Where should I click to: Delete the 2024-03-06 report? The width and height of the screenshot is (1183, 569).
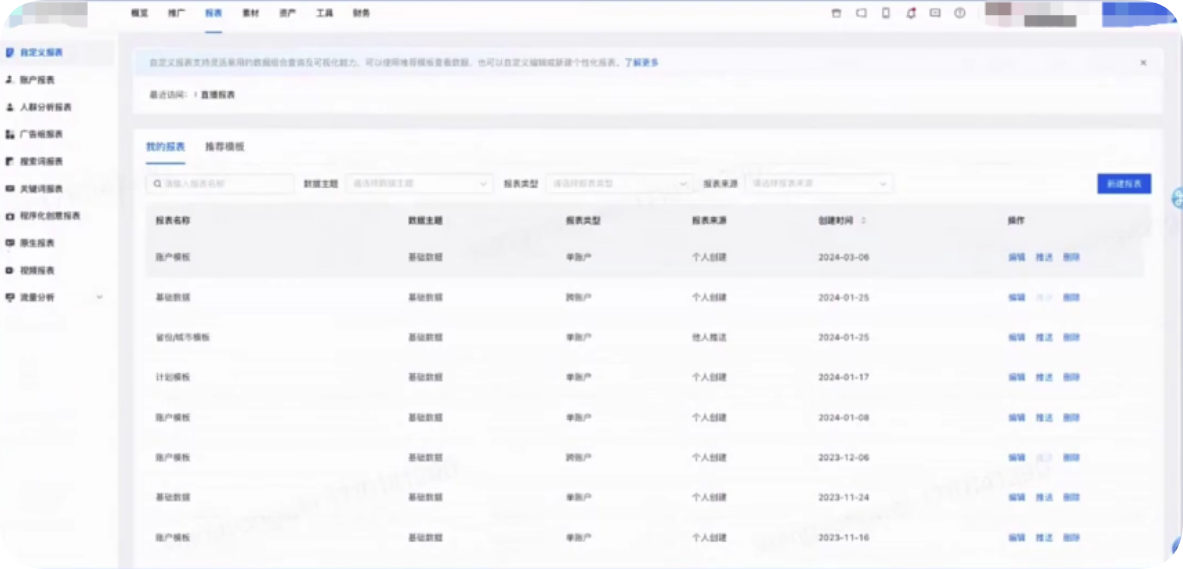pyautogui.click(x=1071, y=257)
